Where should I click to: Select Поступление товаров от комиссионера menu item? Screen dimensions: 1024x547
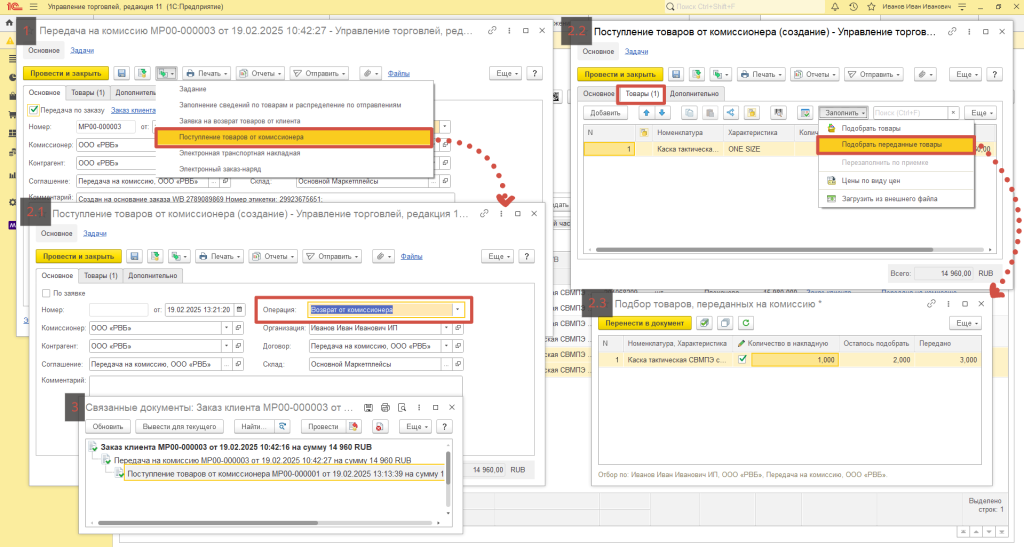[294, 137]
